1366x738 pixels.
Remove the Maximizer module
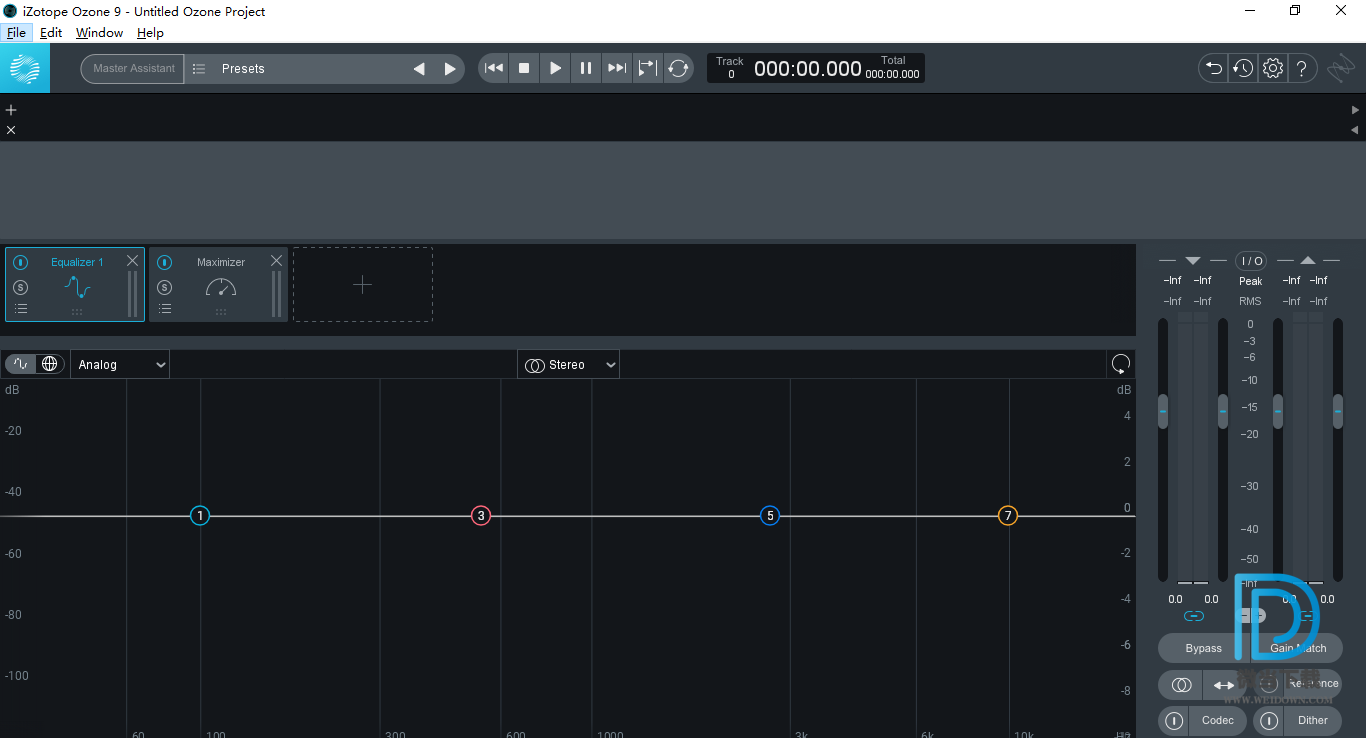click(x=276, y=260)
